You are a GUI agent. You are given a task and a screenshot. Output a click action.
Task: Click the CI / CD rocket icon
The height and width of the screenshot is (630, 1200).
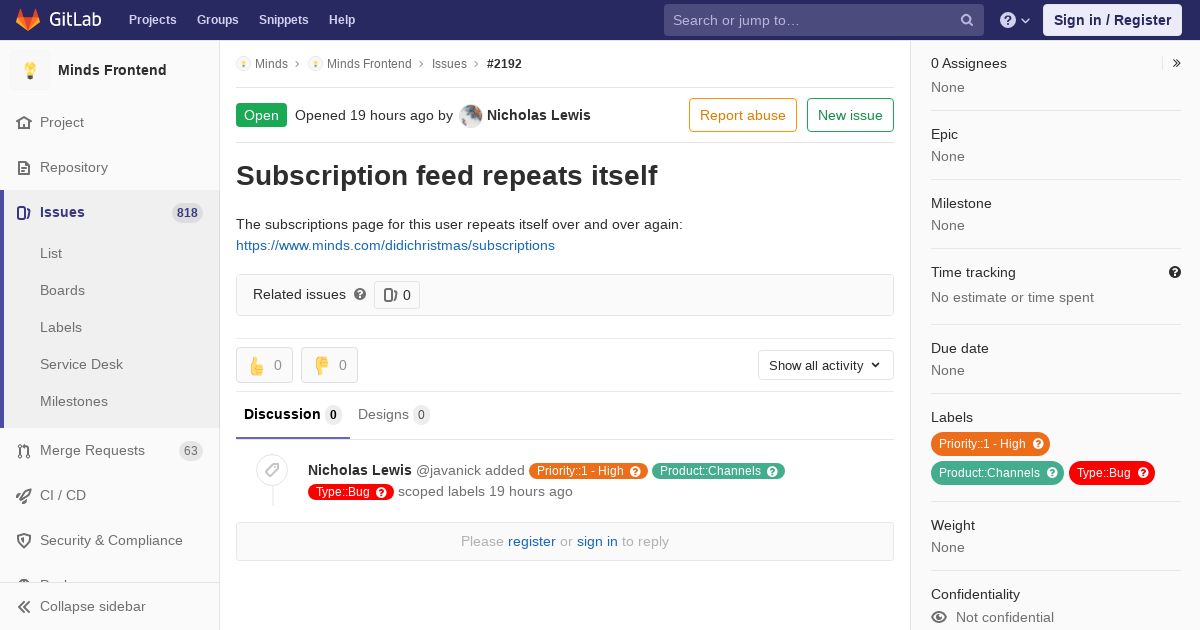[24, 495]
